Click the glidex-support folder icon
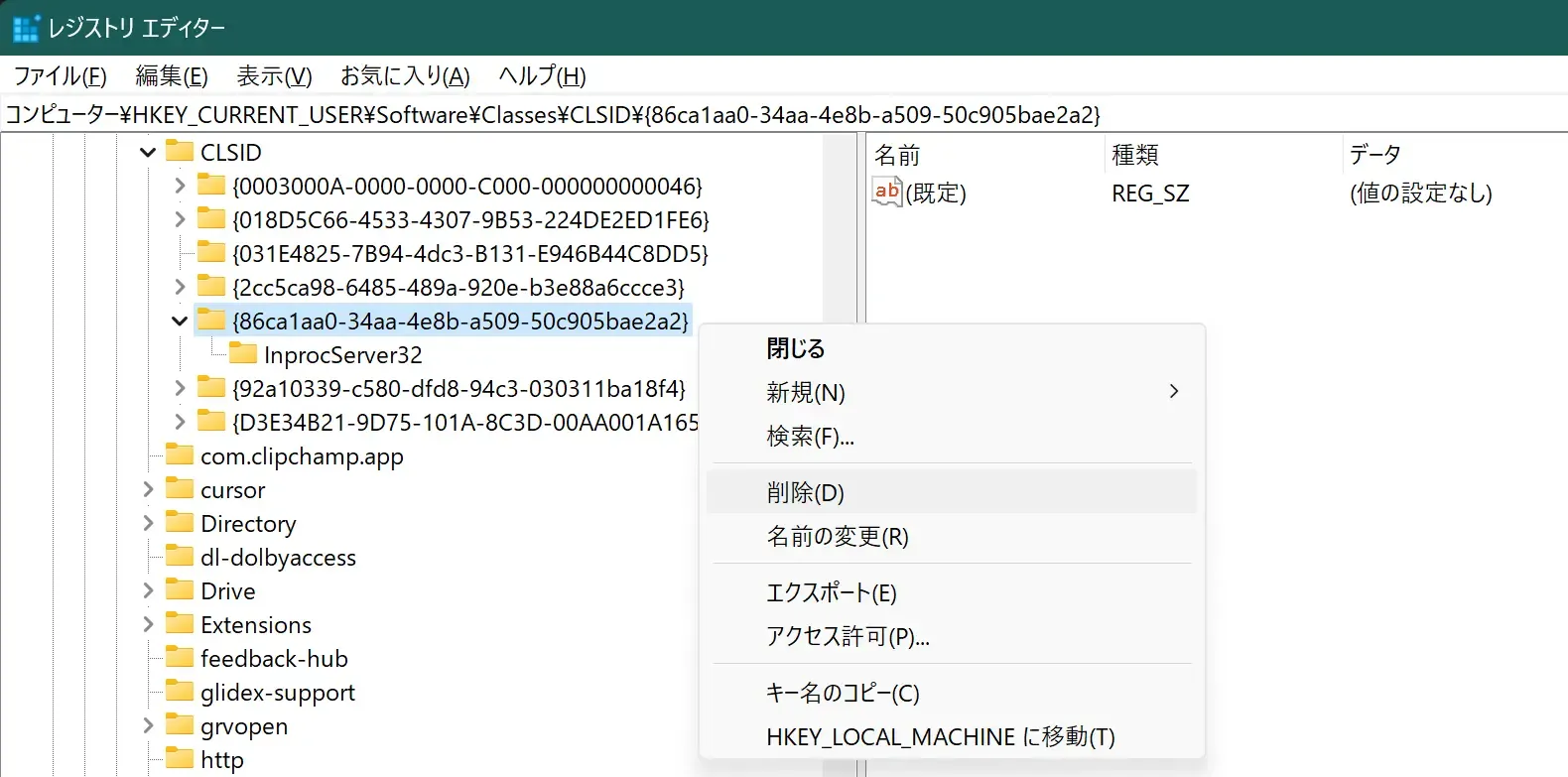Image resolution: width=1568 pixels, height=777 pixels. pyautogui.click(x=180, y=691)
